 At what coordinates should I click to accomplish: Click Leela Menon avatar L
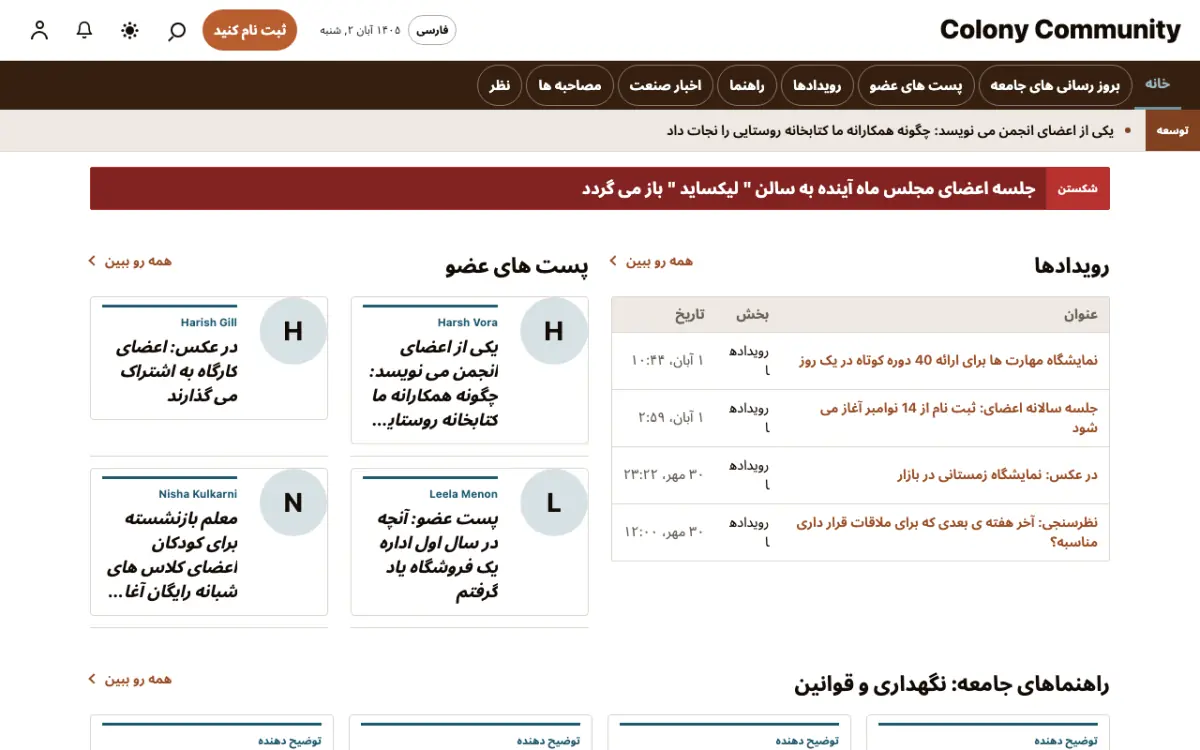coord(554,504)
